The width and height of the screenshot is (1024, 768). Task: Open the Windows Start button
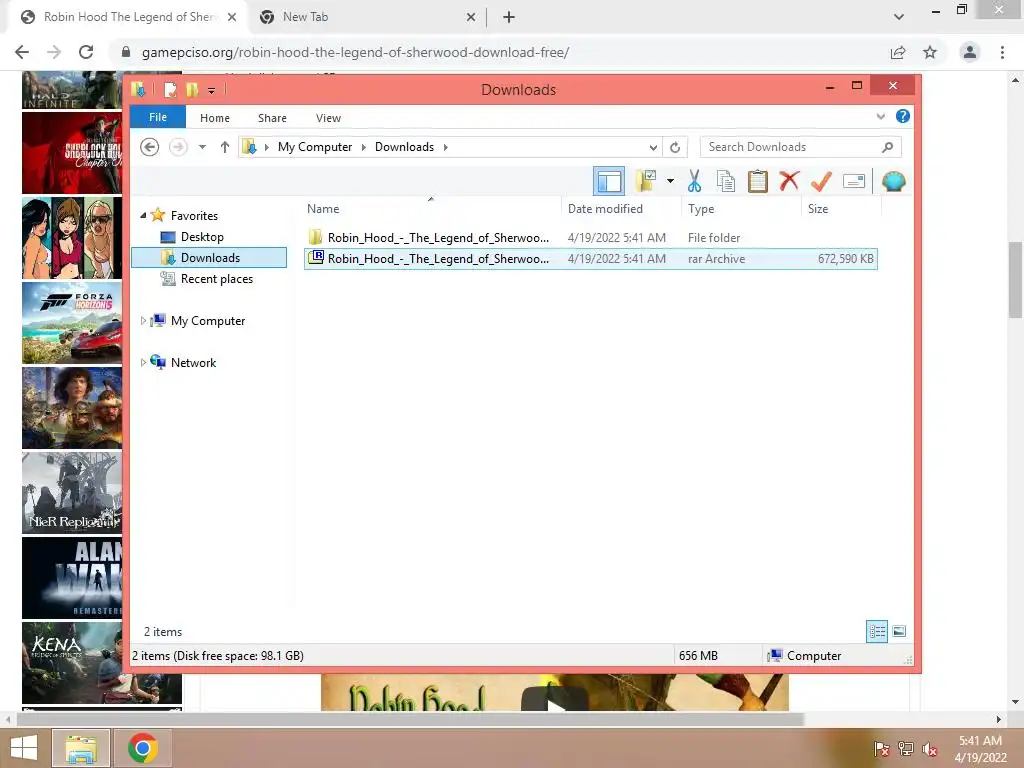24,748
